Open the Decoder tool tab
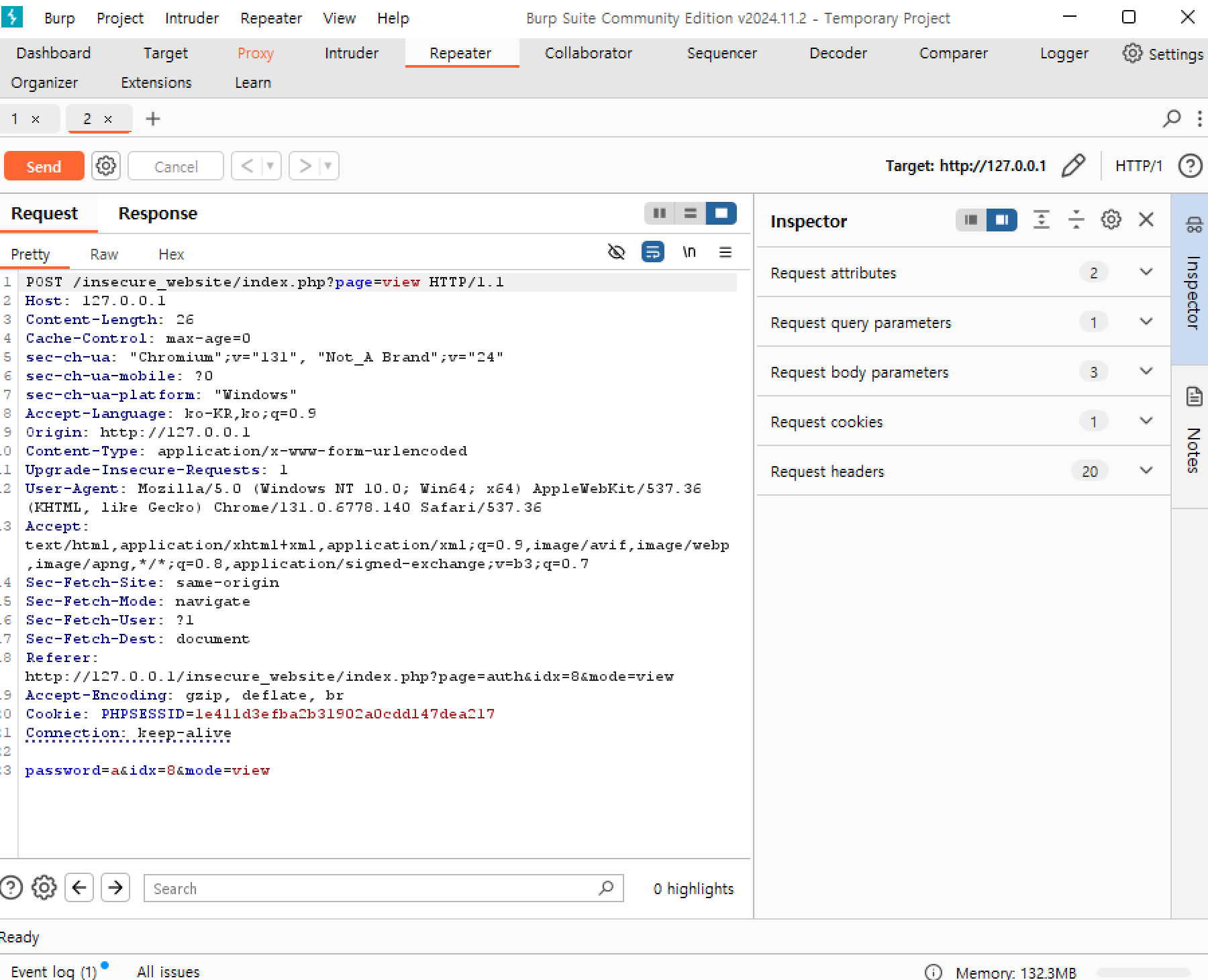This screenshot has height=980, width=1208. 838,53
